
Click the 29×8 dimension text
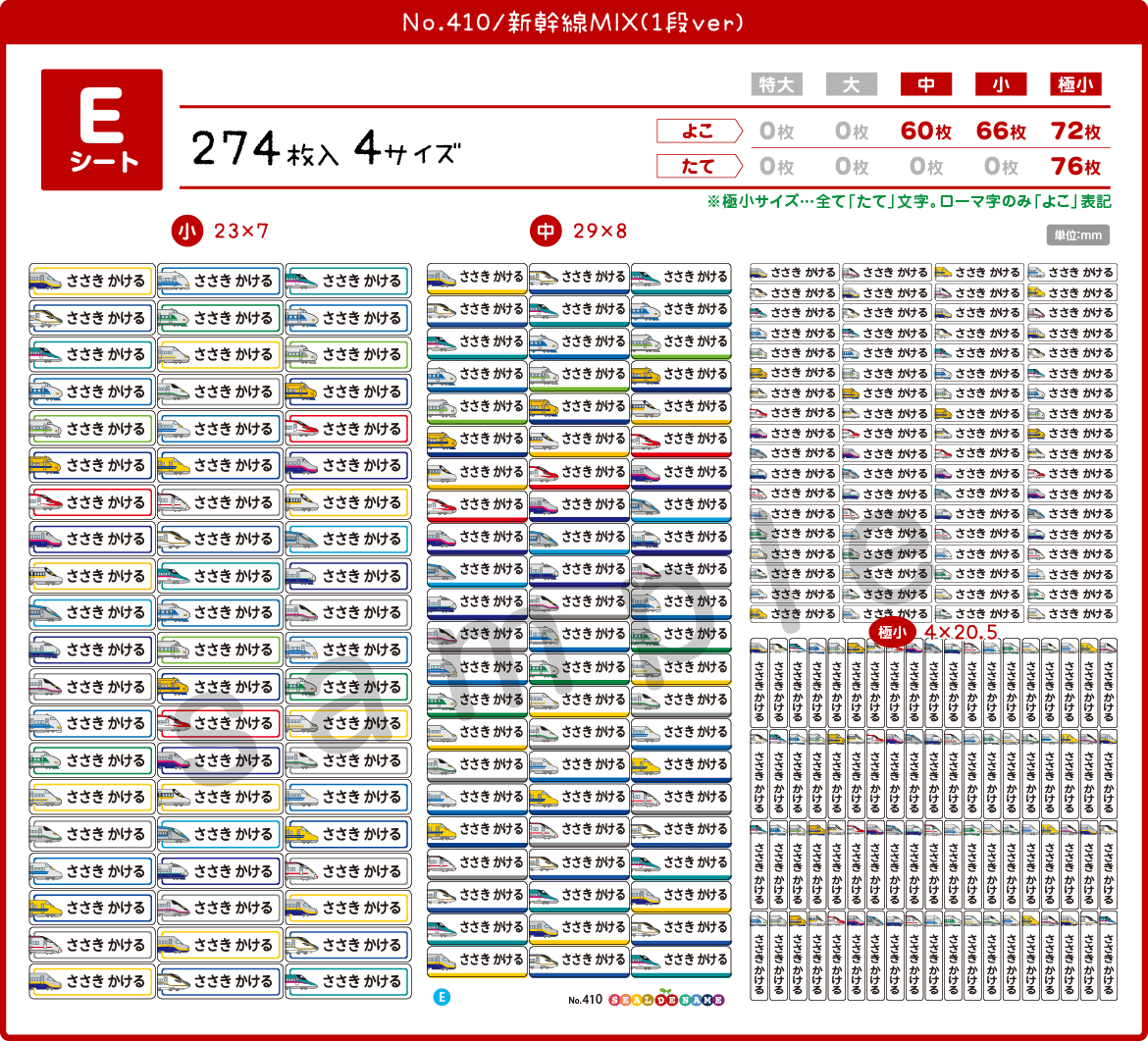click(x=600, y=232)
